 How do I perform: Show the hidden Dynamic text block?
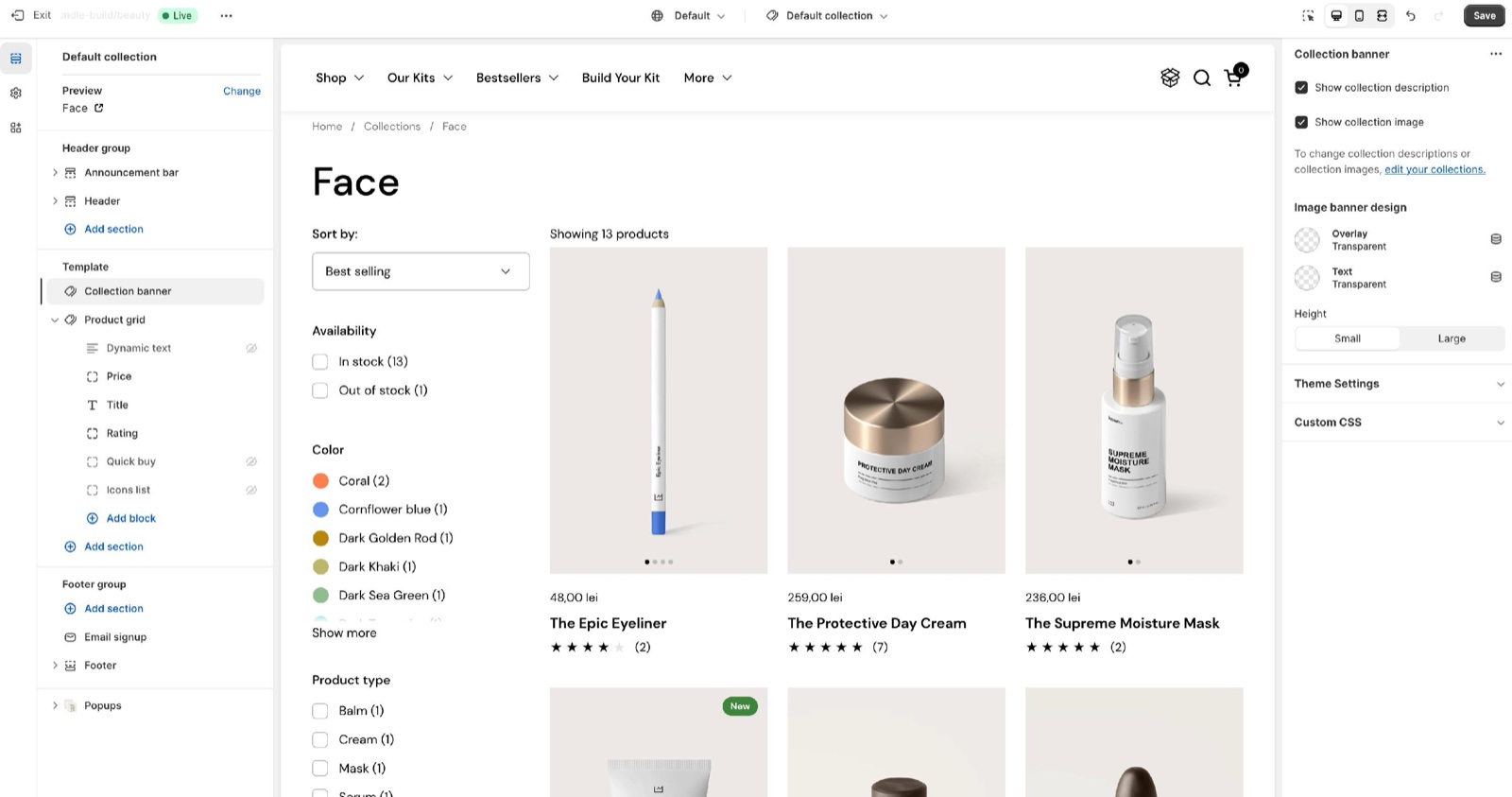point(251,348)
